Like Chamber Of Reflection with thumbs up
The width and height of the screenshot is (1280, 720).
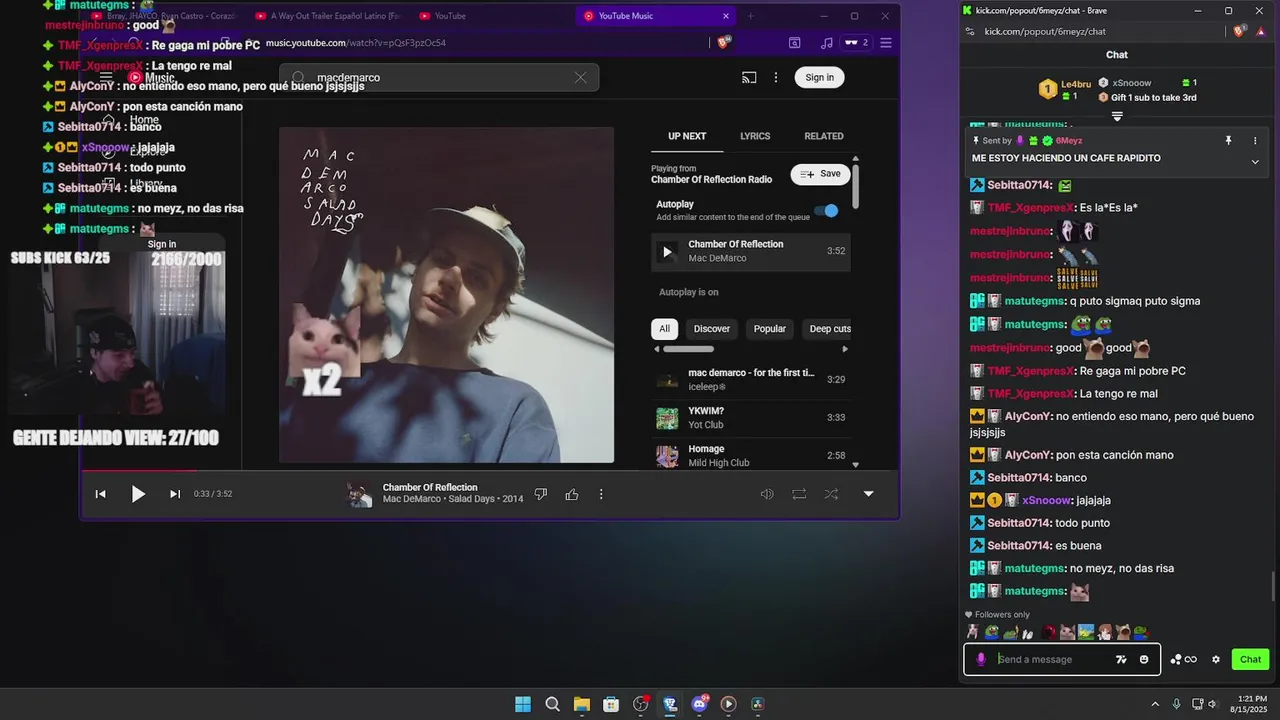click(572, 494)
